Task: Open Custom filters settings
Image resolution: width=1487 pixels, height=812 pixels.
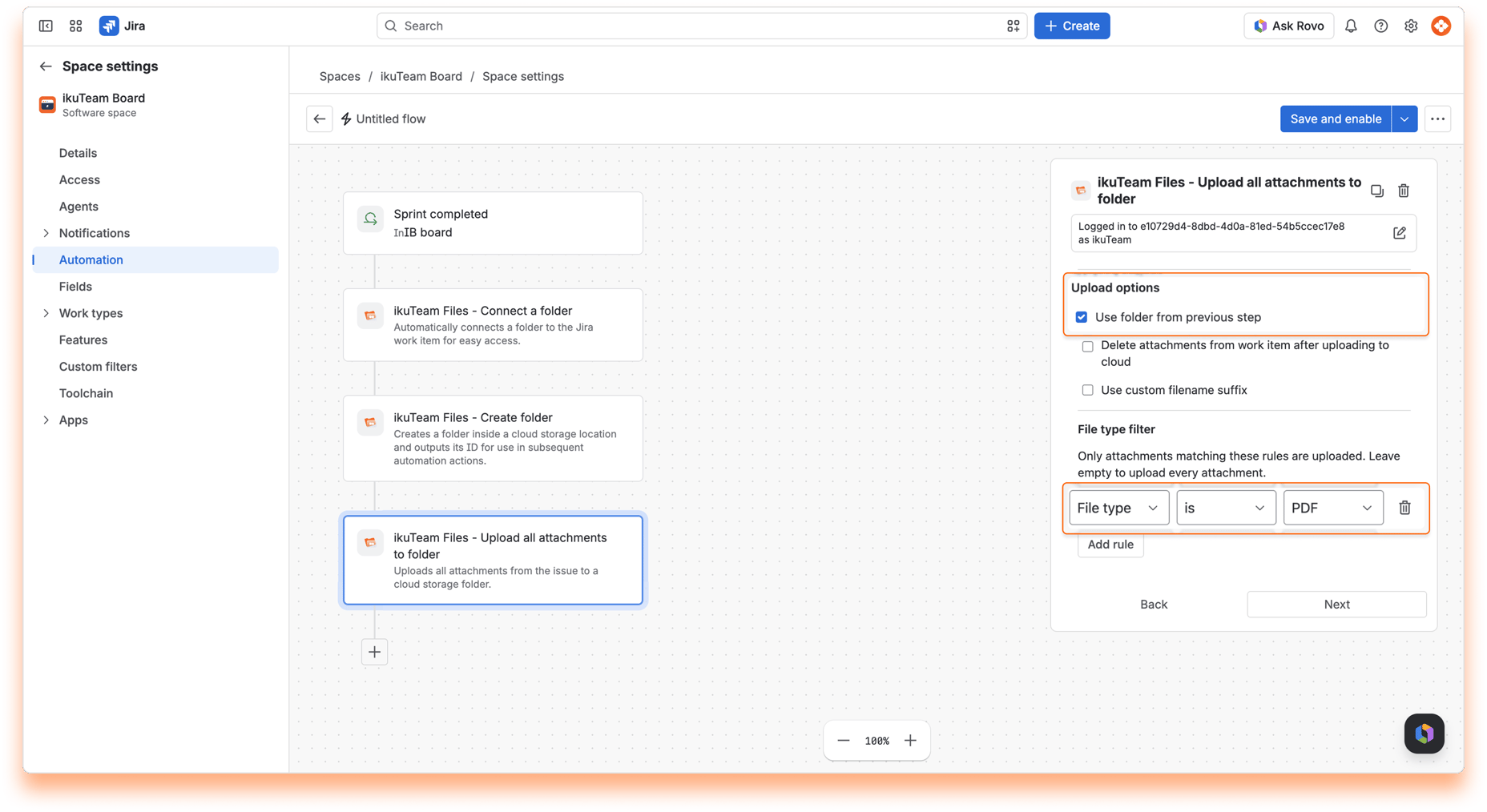Action: point(98,367)
